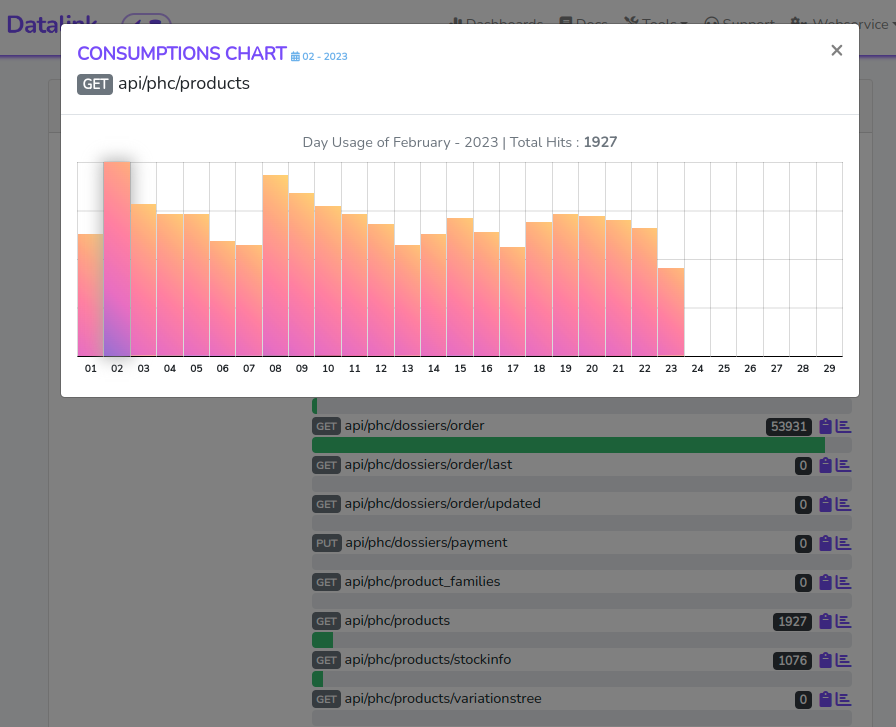Click clipboard icon for api/phc/dossiers/order
896x727 pixels.
(825, 426)
